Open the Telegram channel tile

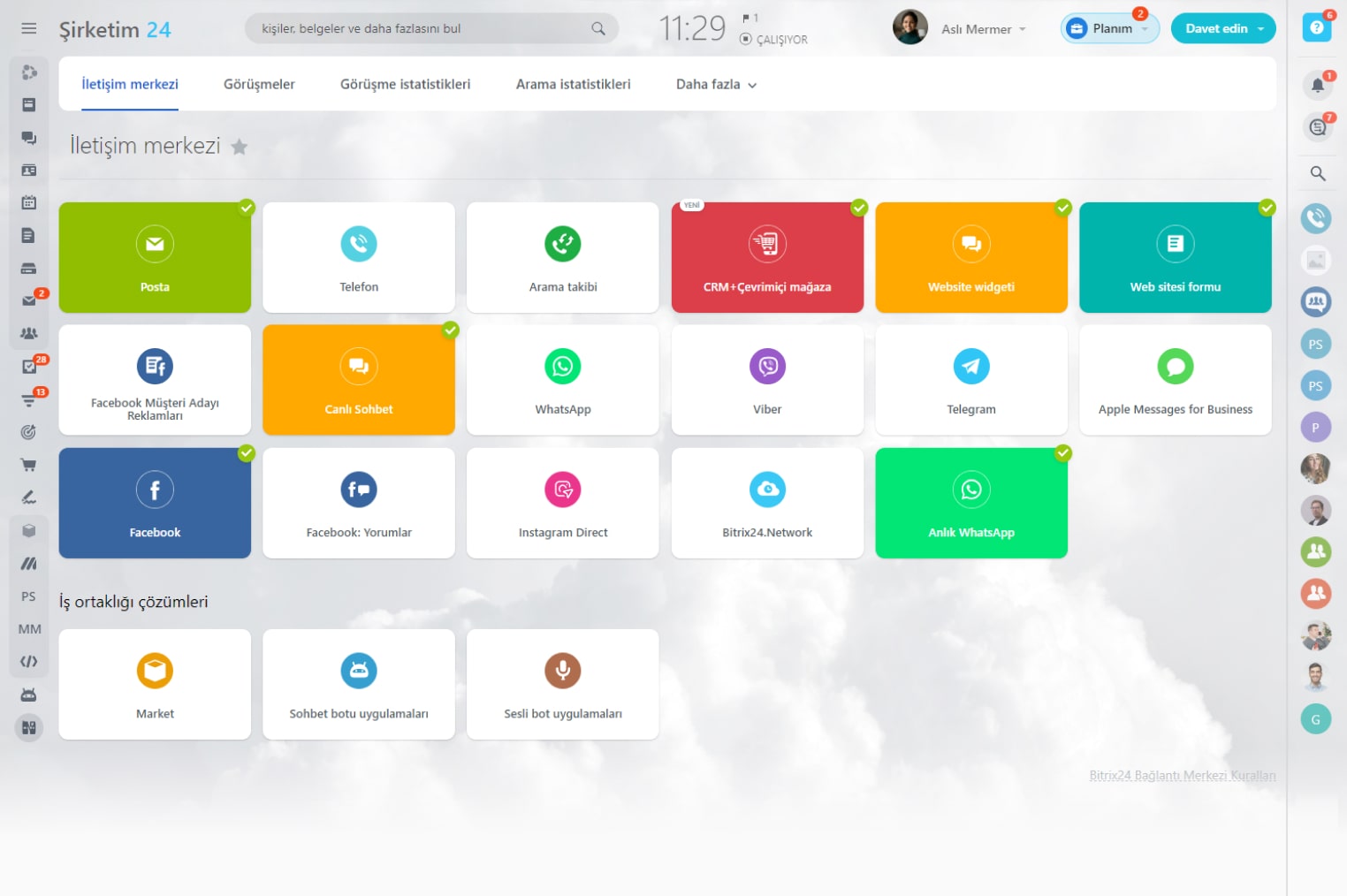pyautogui.click(x=971, y=380)
